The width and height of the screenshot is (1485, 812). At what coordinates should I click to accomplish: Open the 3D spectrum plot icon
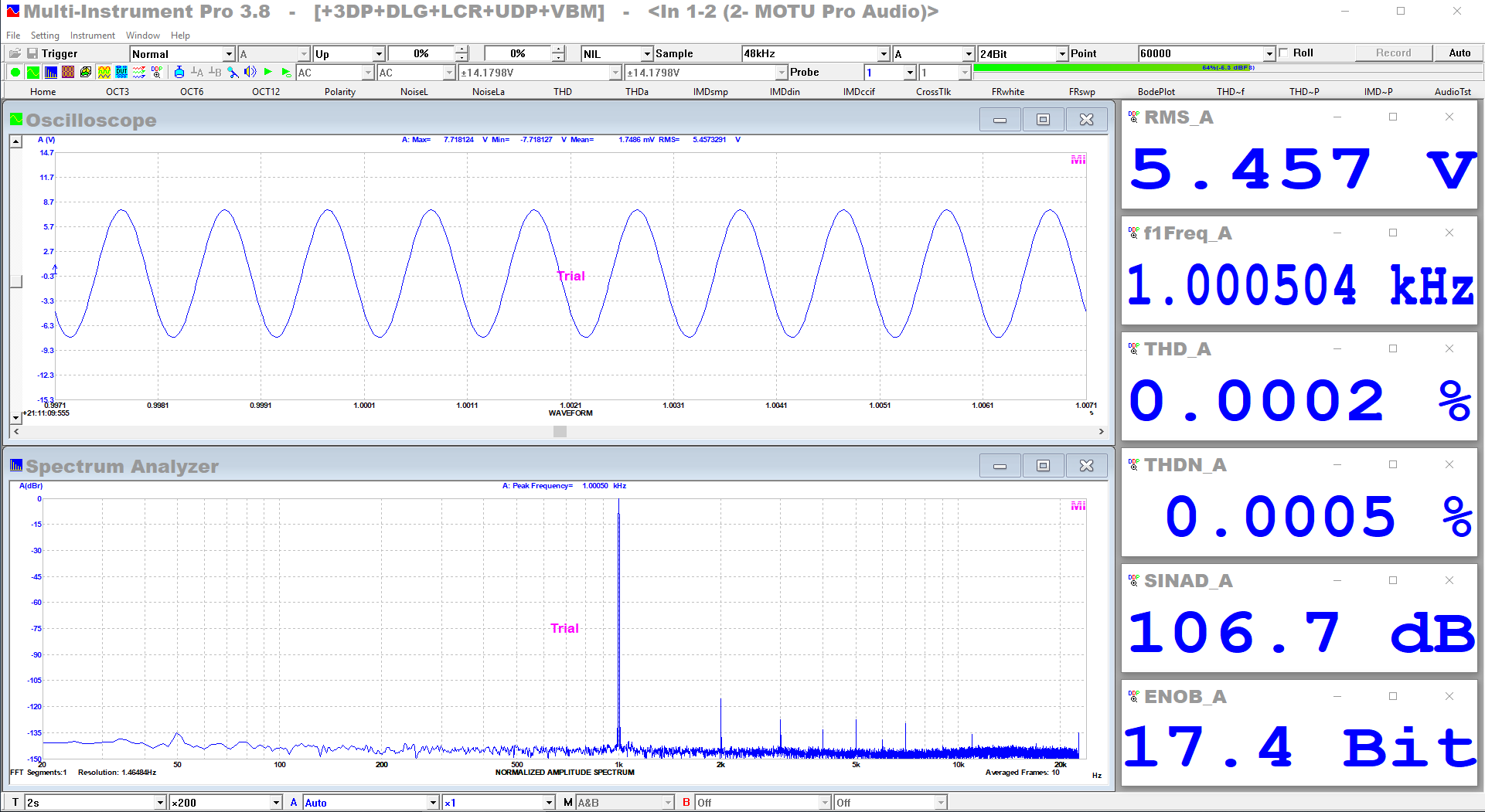click(86, 73)
